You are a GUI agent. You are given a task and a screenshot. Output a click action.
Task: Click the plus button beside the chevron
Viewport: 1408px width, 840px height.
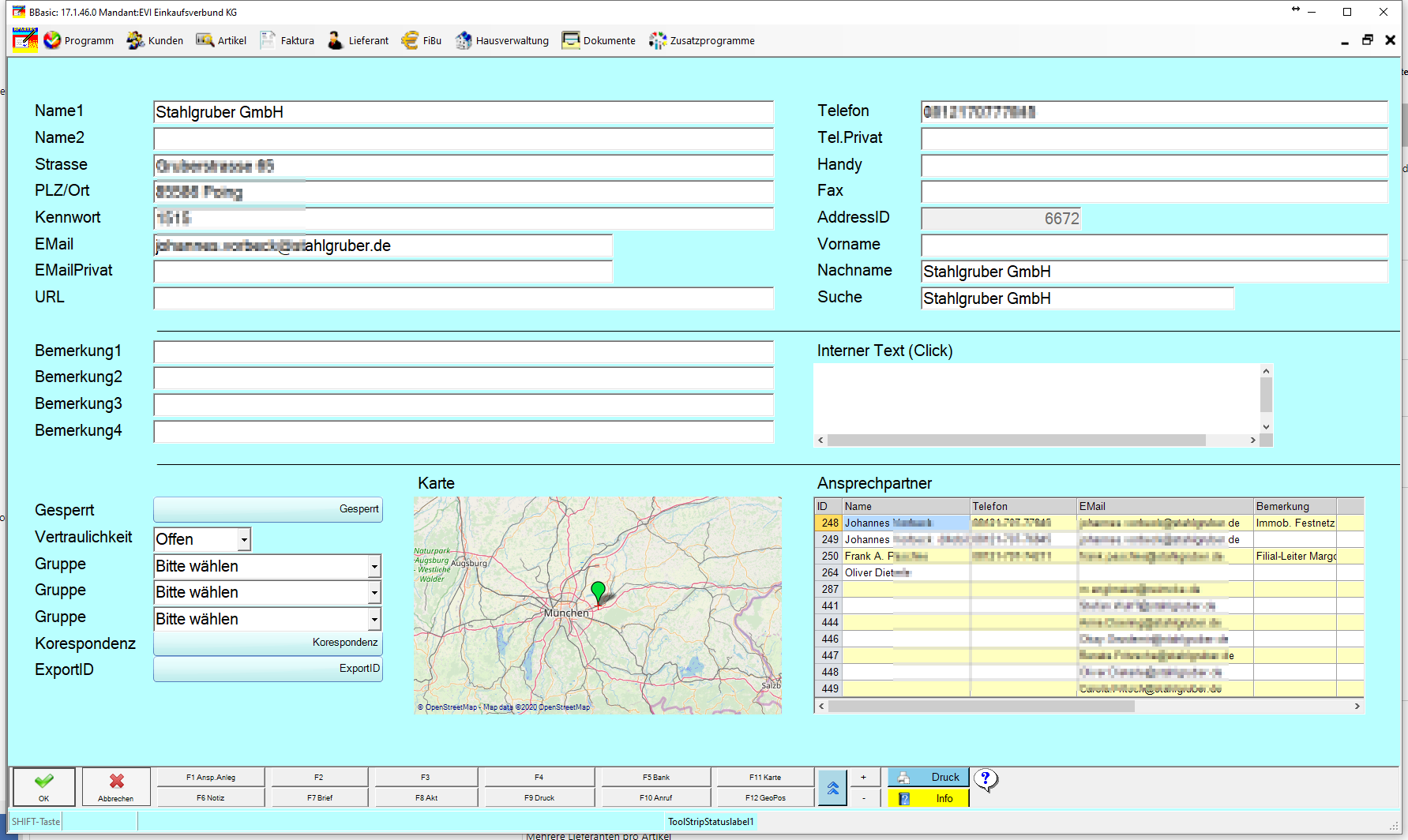click(x=864, y=777)
